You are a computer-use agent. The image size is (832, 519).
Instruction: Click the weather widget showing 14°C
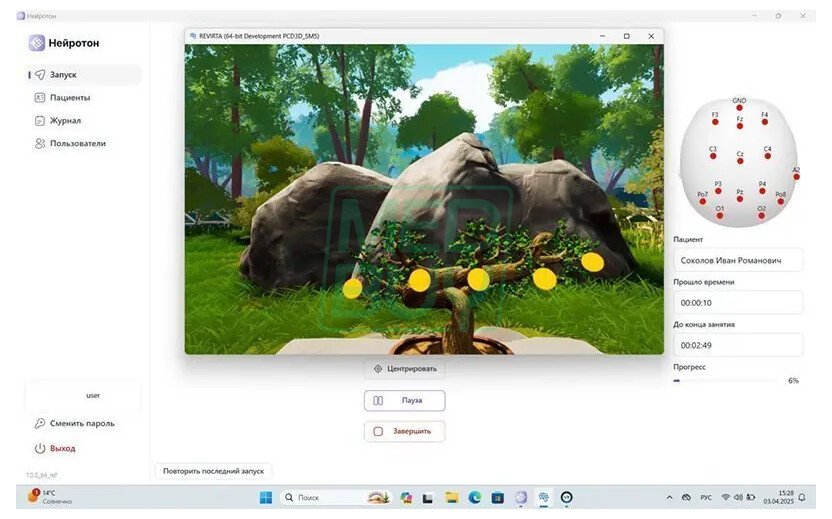50,497
